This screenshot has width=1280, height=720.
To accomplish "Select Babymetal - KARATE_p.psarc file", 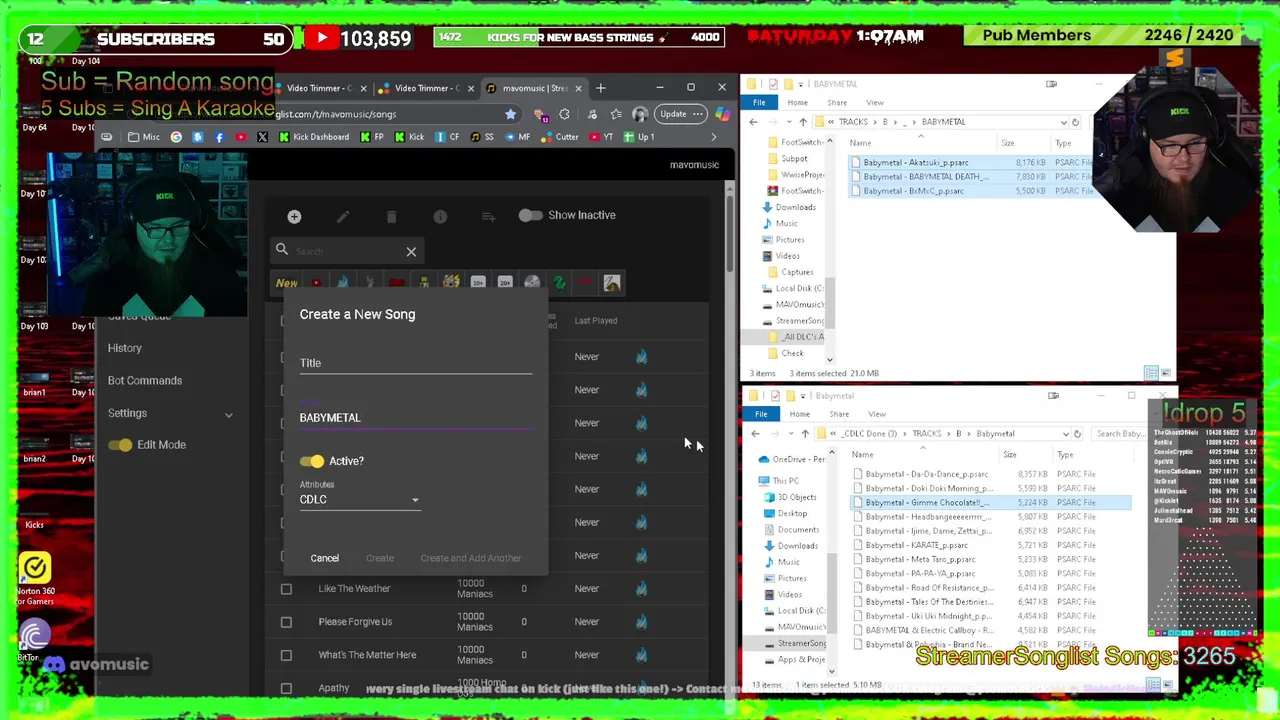I will tap(917, 545).
